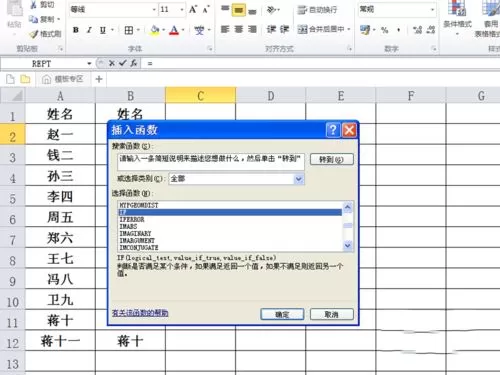The image size is (500, 375).
Task: Click the function list scroll down arrow
Action: click(348, 246)
